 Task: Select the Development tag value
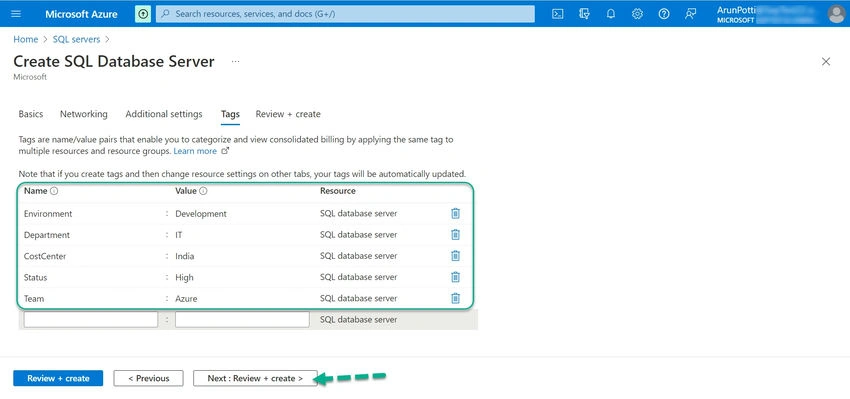(201, 214)
